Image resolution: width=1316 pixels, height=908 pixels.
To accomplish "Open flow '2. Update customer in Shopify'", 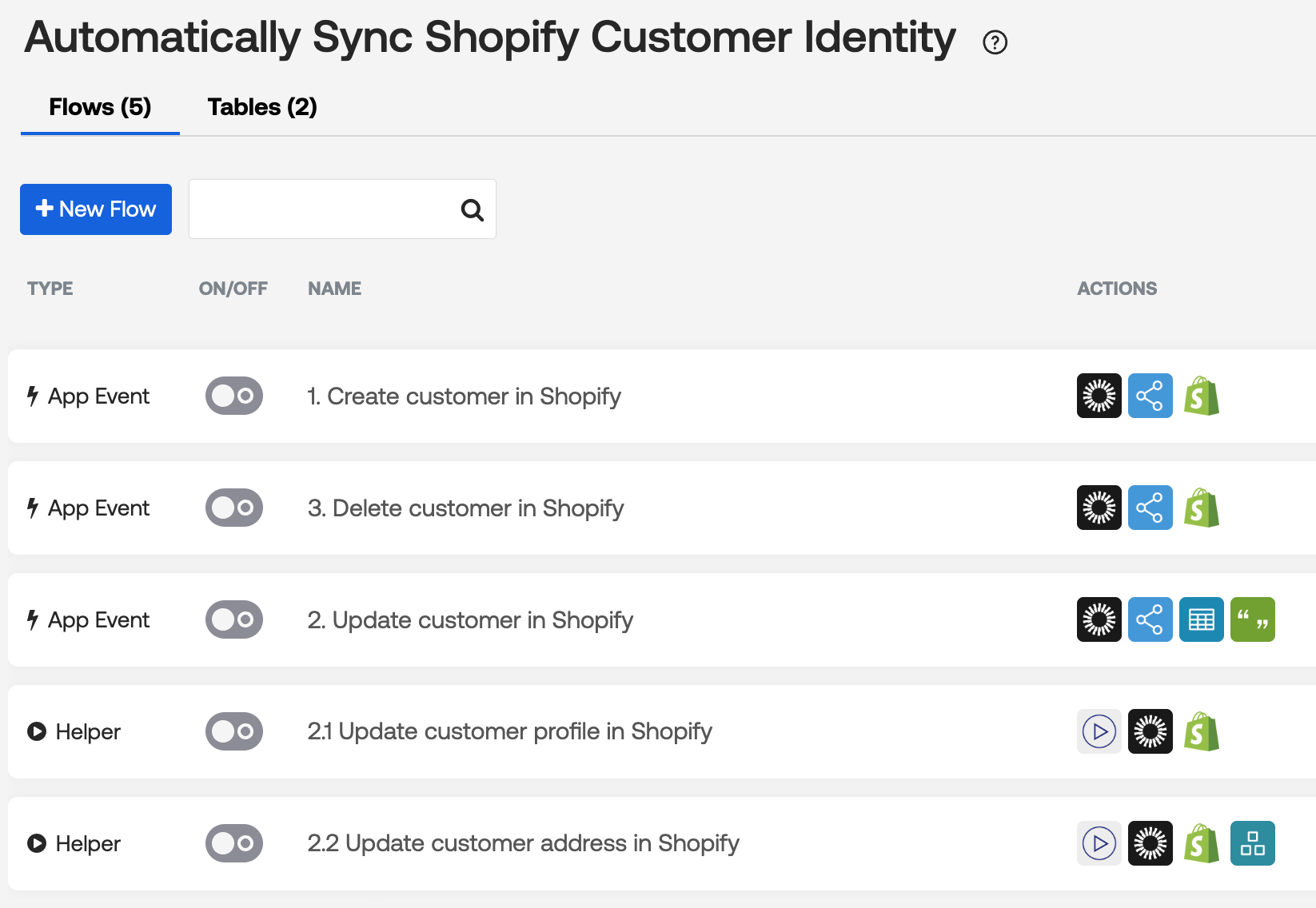I will (470, 620).
